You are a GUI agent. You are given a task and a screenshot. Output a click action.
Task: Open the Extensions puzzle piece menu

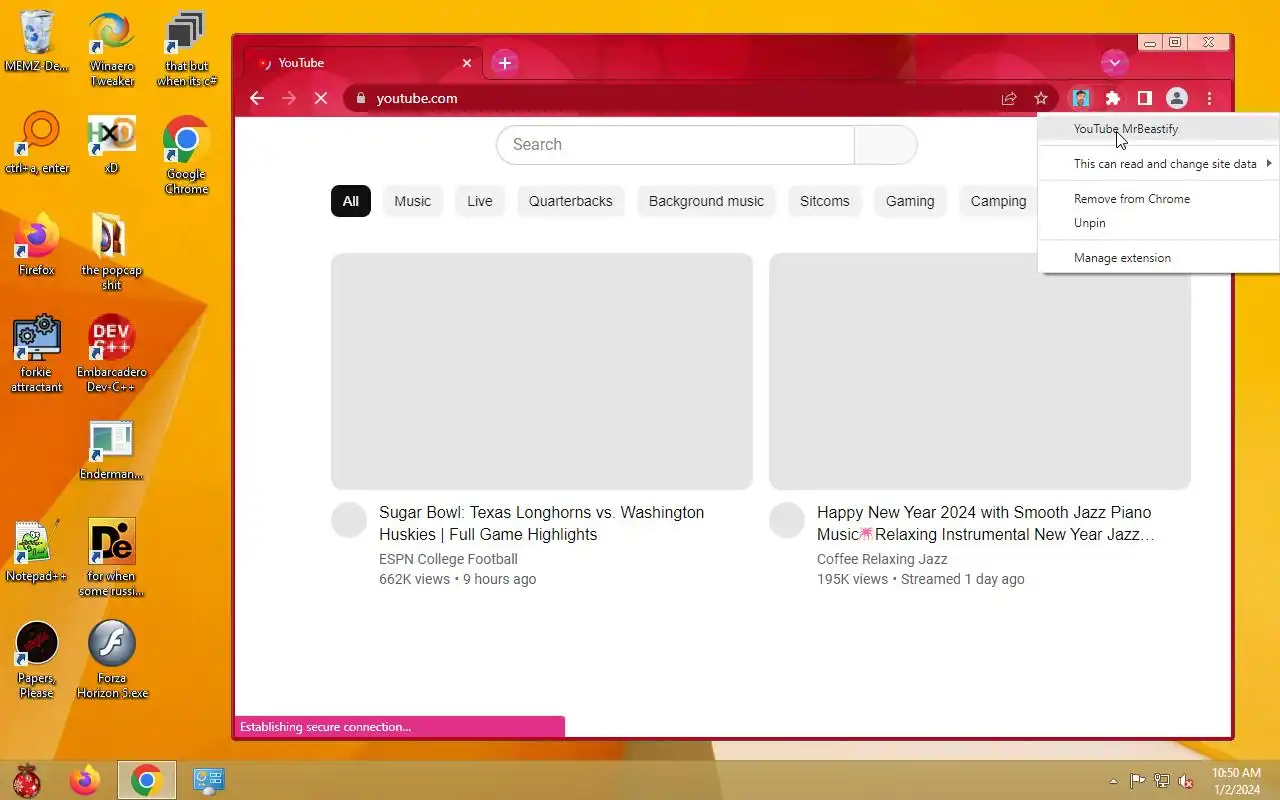click(x=1113, y=98)
